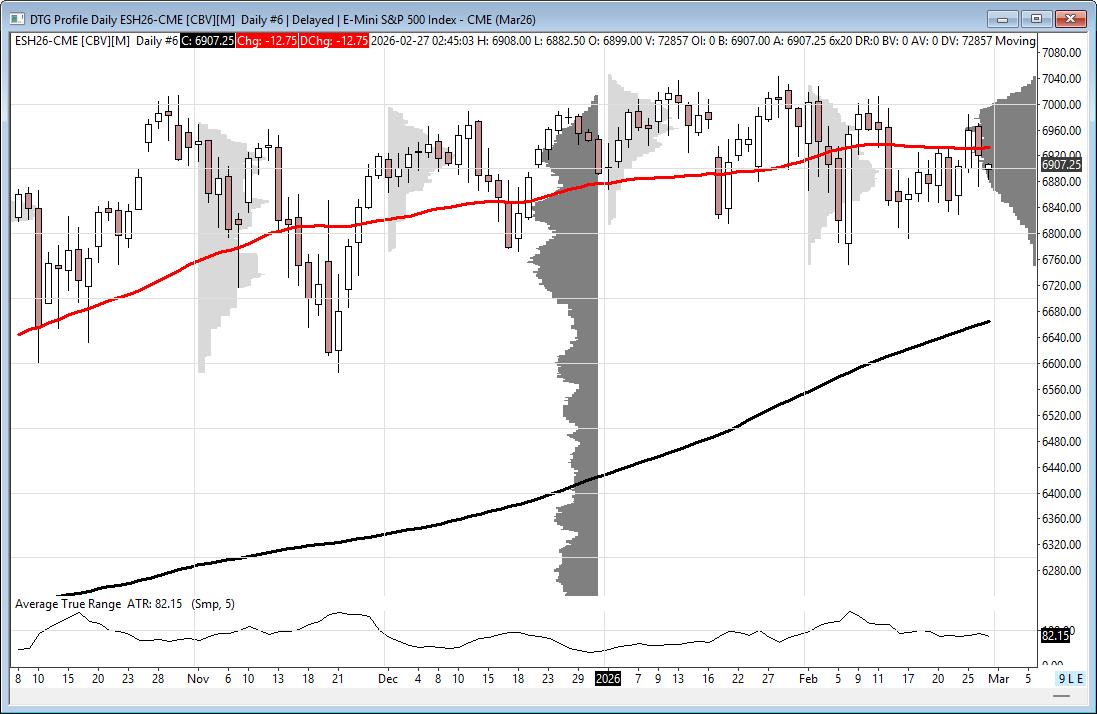Select the Average True Range study label
The image size is (1097, 714).
coord(68,604)
